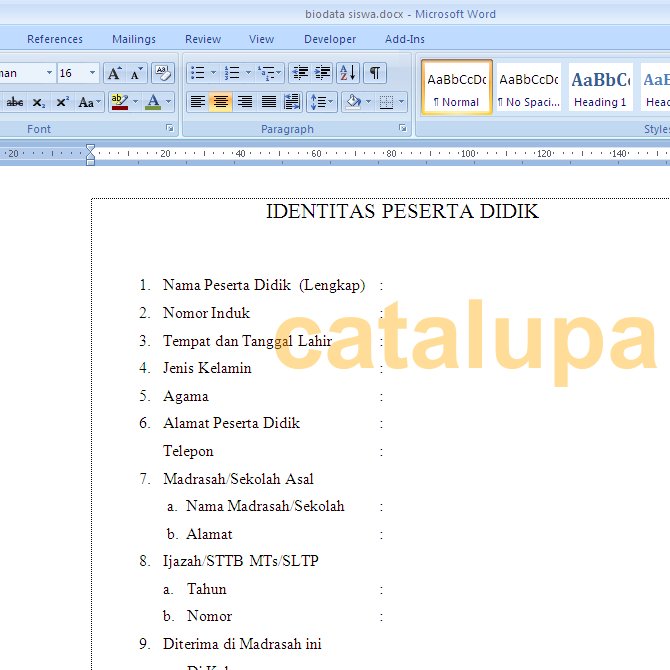This screenshot has width=670, height=670.
Task: Open the font size dropdown
Action: tap(92, 73)
